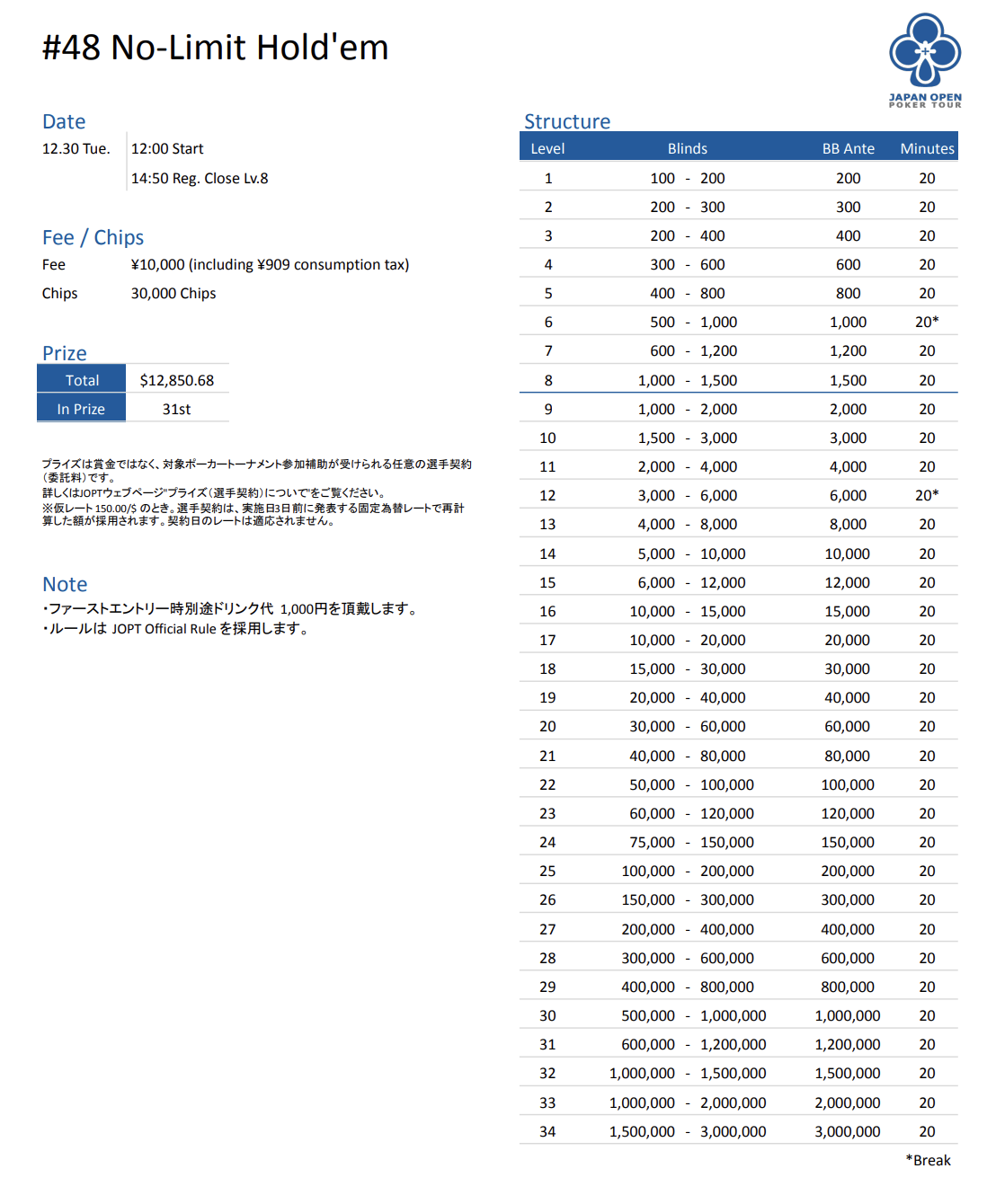Click the #48 No-Limit Hold'em title
The image size is (996, 1204).
[x=216, y=48]
